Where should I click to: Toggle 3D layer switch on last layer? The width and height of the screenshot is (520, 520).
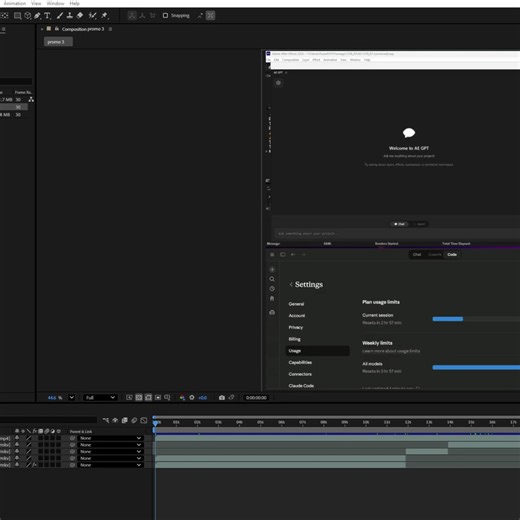click(58, 465)
